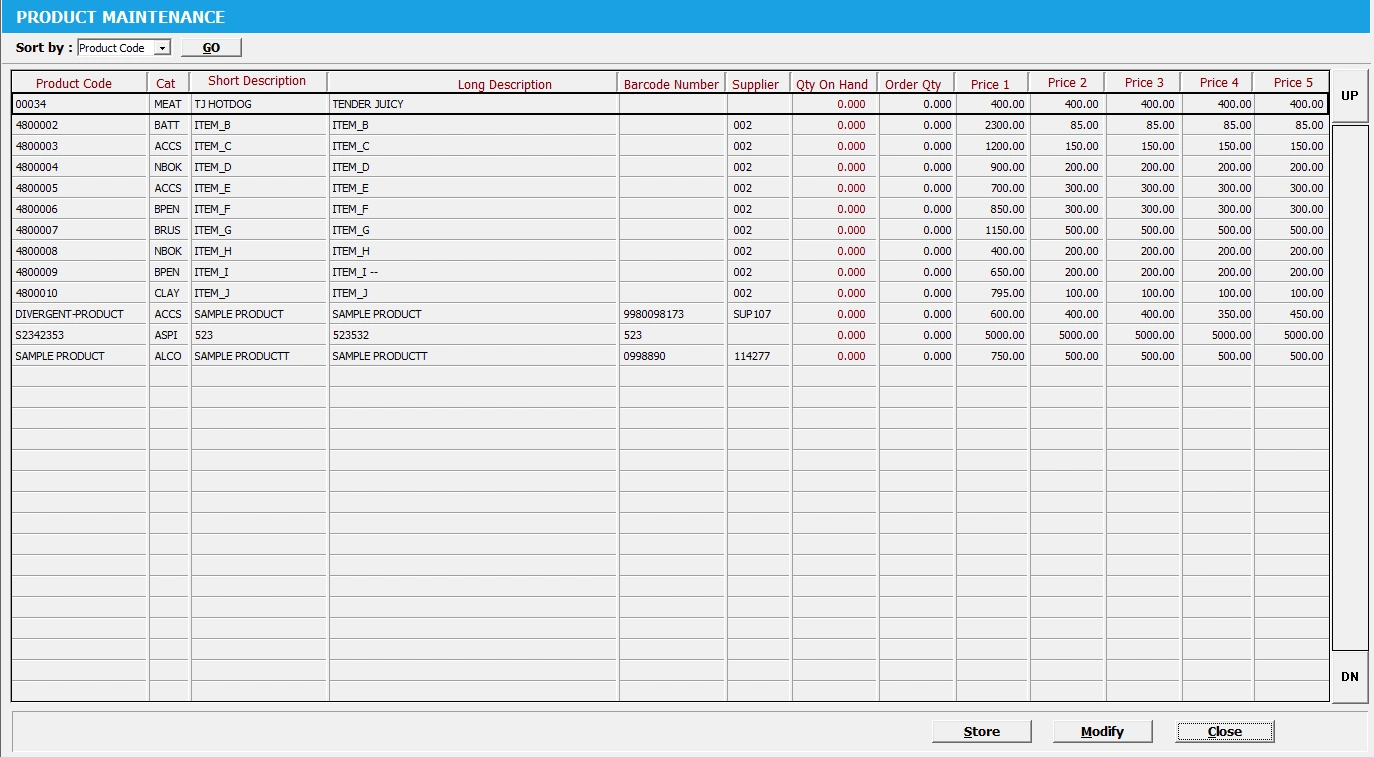Click Price 1 value 2300.00

click(x=992, y=125)
